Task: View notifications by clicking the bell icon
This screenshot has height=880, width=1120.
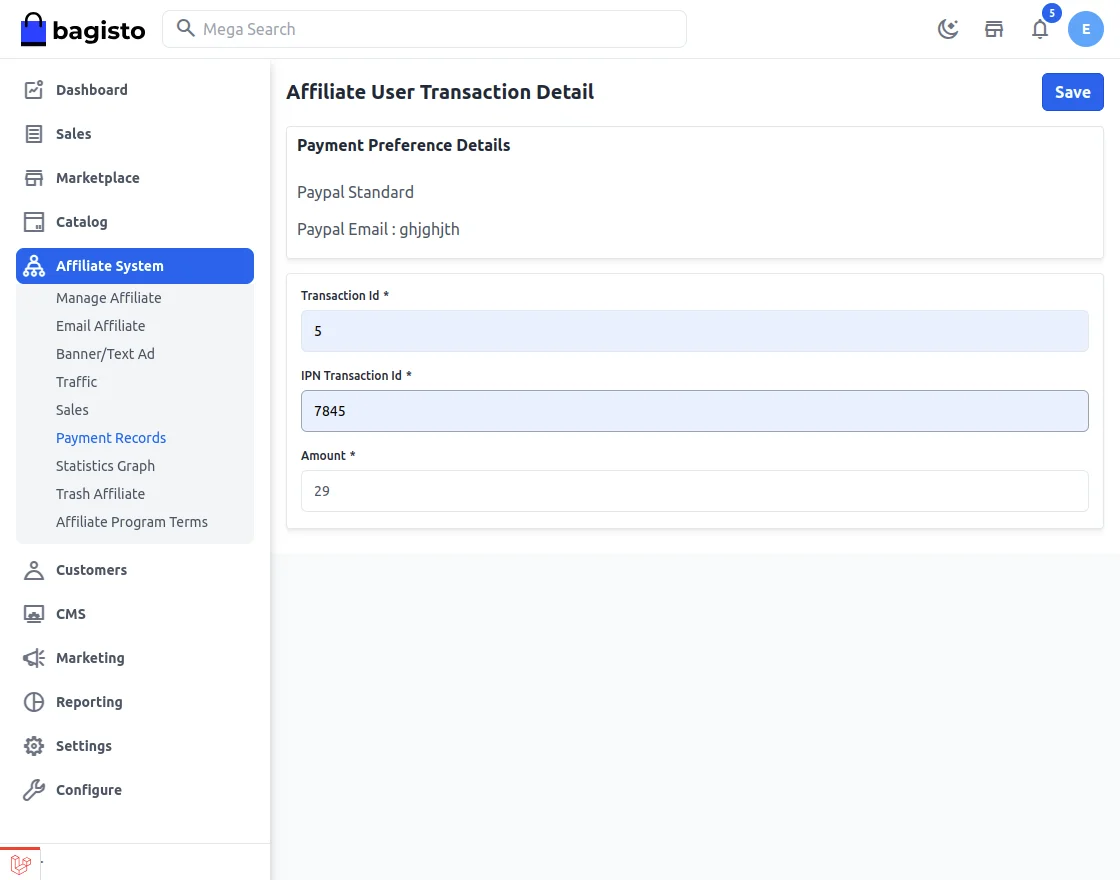Action: point(1040,30)
